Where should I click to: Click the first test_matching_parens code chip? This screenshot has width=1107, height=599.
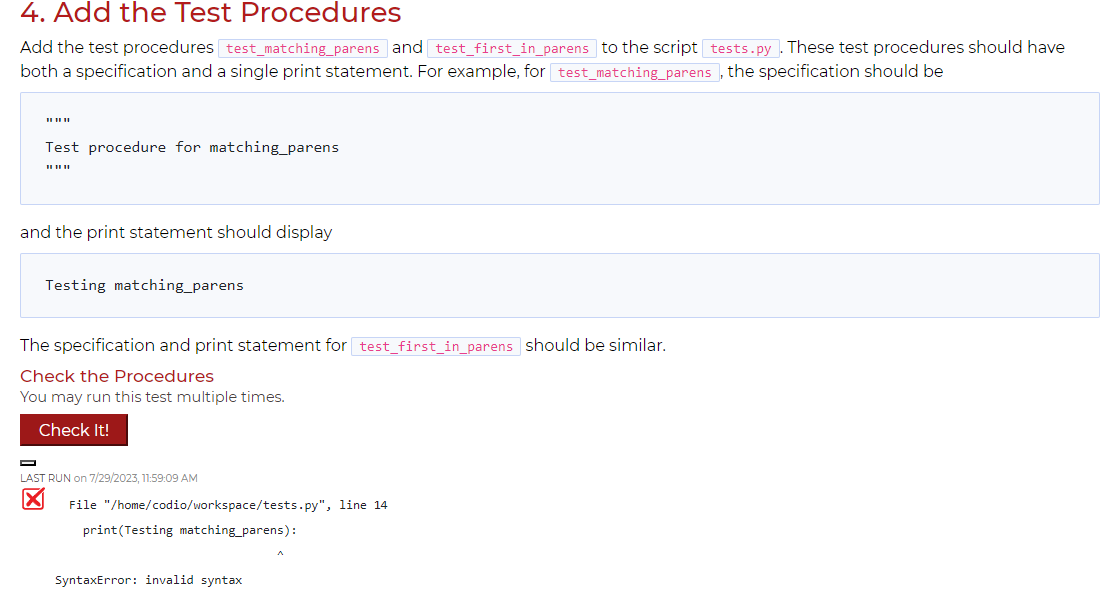(302, 48)
